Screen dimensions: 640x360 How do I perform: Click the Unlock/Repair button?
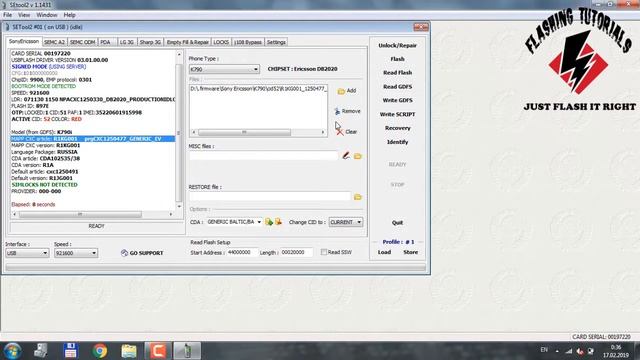pos(397,45)
